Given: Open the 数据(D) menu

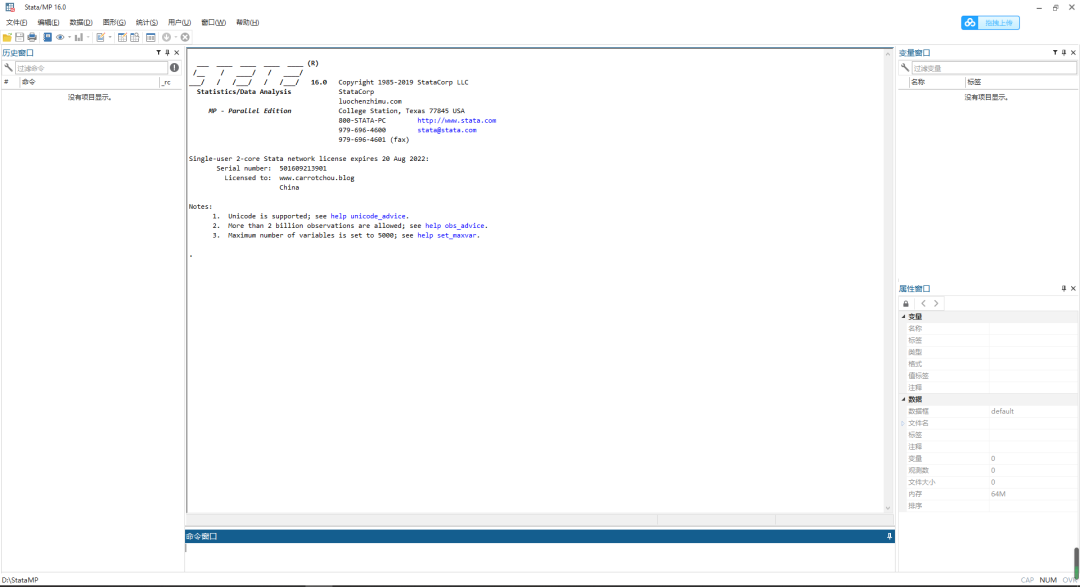Looking at the screenshot, I should tap(81, 22).
